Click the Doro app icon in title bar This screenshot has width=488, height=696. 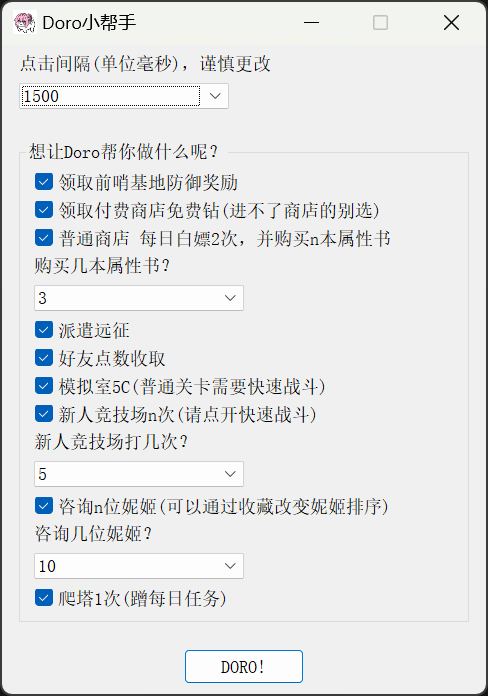pyautogui.click(x=24, y=23)
